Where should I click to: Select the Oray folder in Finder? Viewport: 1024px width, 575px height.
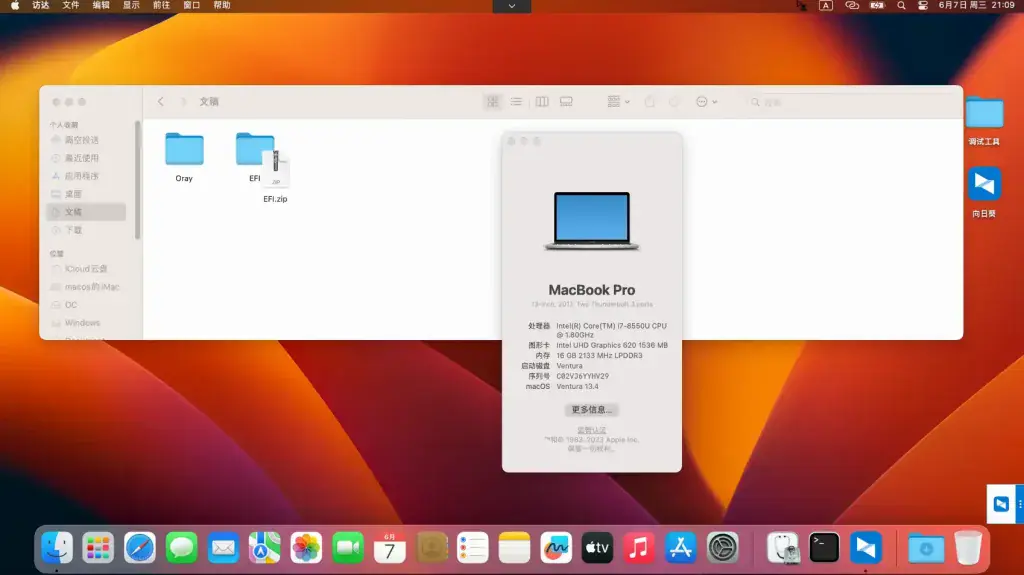[184, 157]
